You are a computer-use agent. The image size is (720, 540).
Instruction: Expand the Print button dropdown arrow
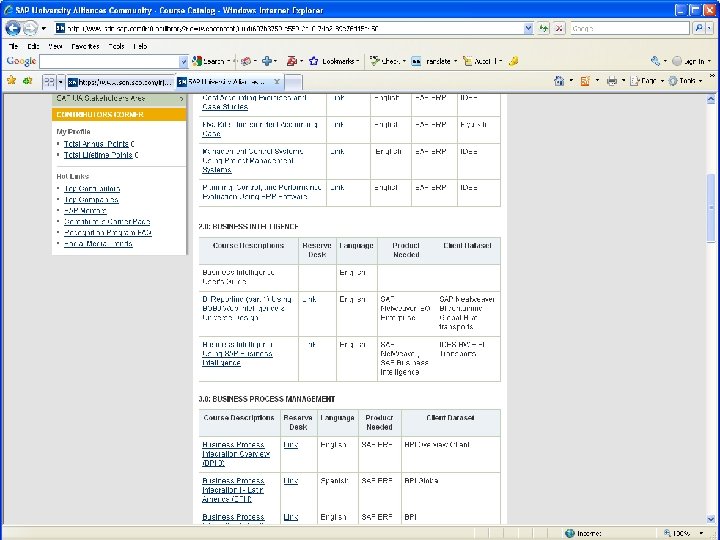pos(624,81)
